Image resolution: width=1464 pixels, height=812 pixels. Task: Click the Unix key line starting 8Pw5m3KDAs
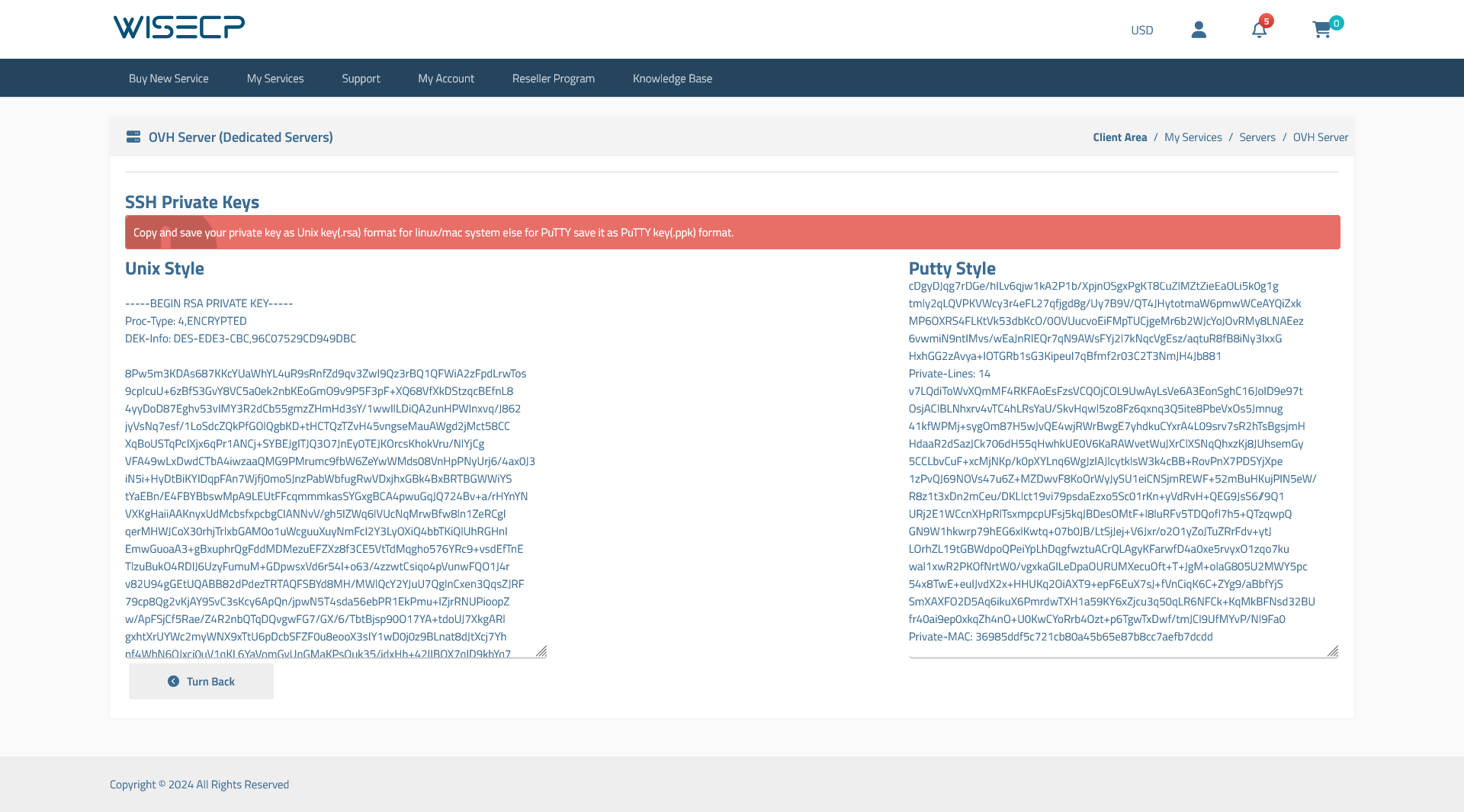tap(326, 374)
